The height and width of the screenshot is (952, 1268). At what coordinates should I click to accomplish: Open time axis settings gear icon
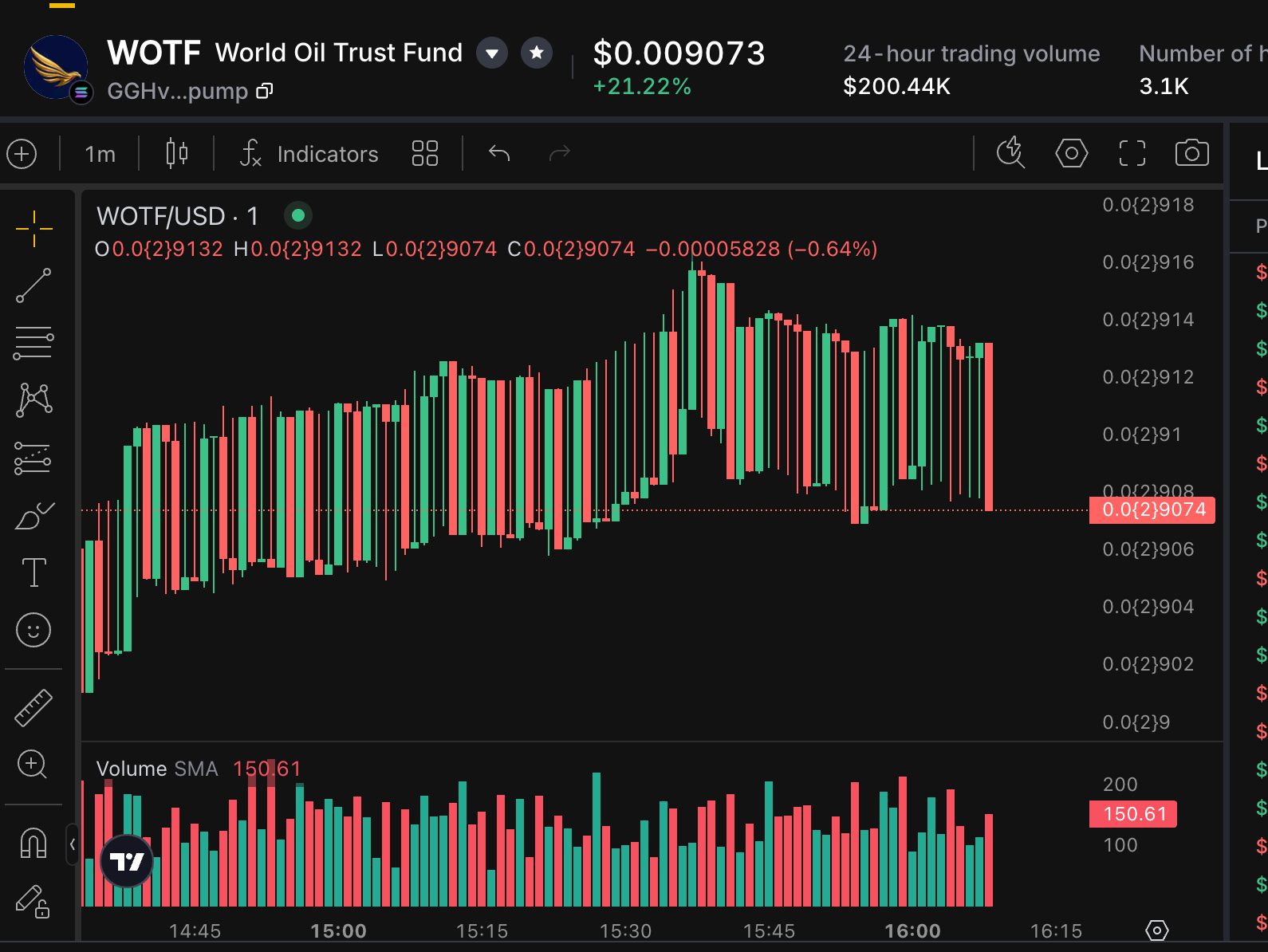click(x=1156, y=930)
